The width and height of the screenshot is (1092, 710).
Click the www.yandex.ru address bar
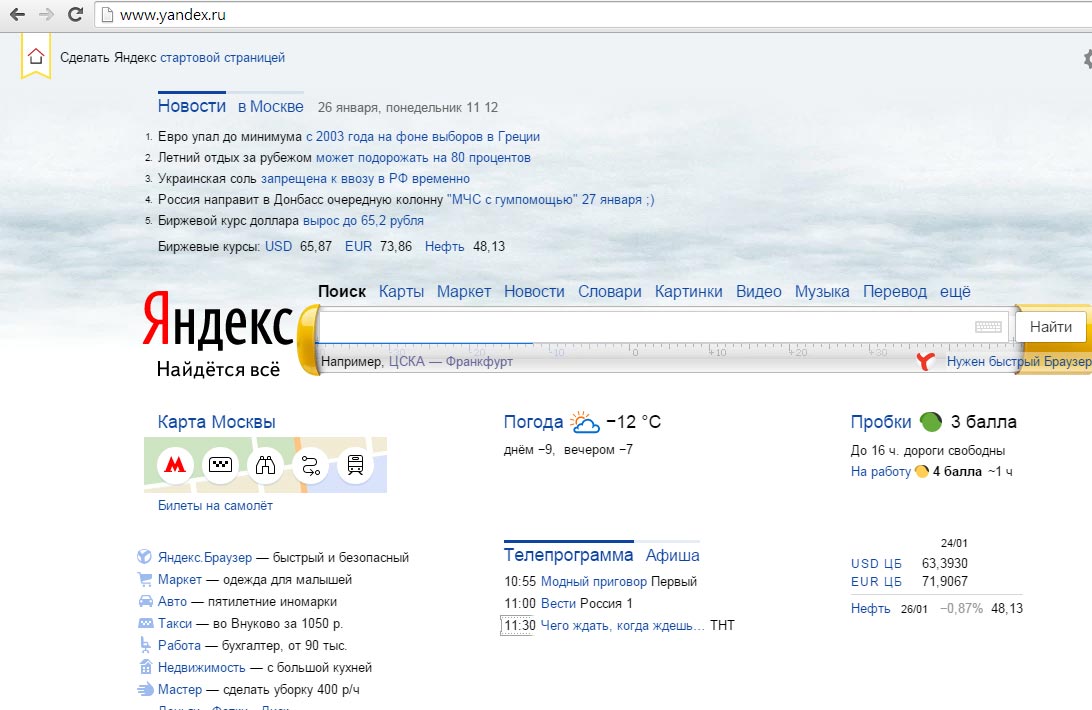pyautogui.click(x=592, y=15)
